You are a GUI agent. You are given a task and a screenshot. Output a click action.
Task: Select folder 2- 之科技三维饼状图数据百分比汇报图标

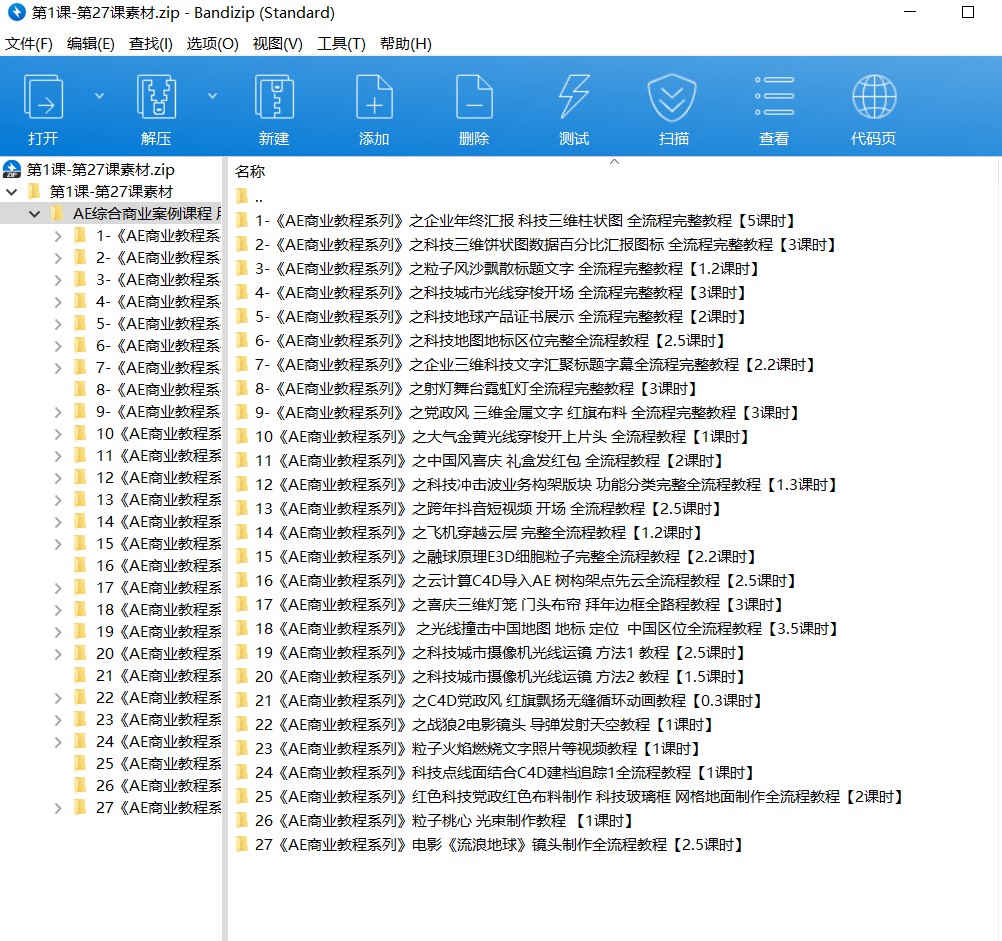click(545, 245)
